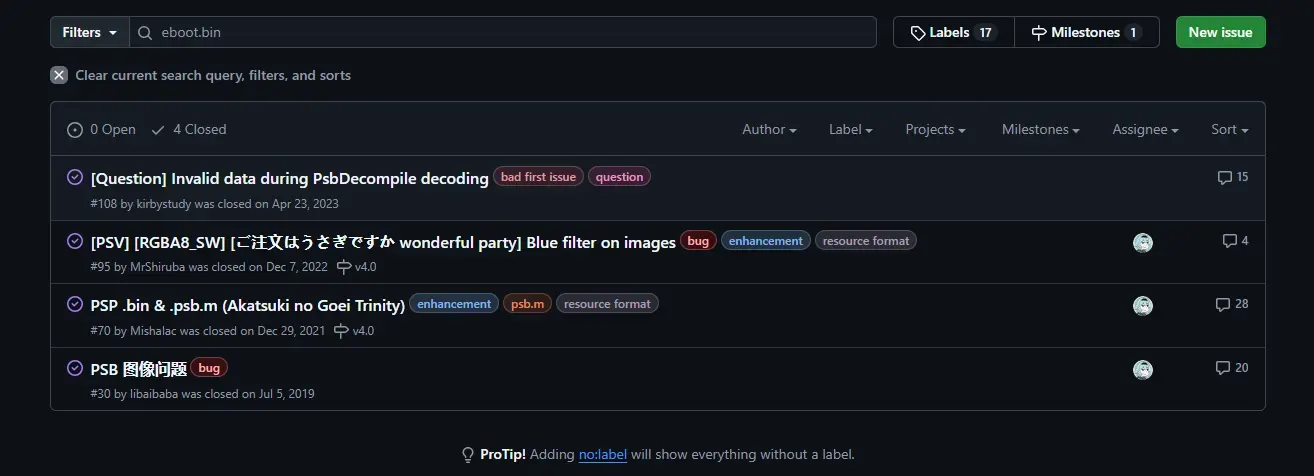1314x476 pixels.
Task: Click the X icon to clear search
Action: [59, 75]
